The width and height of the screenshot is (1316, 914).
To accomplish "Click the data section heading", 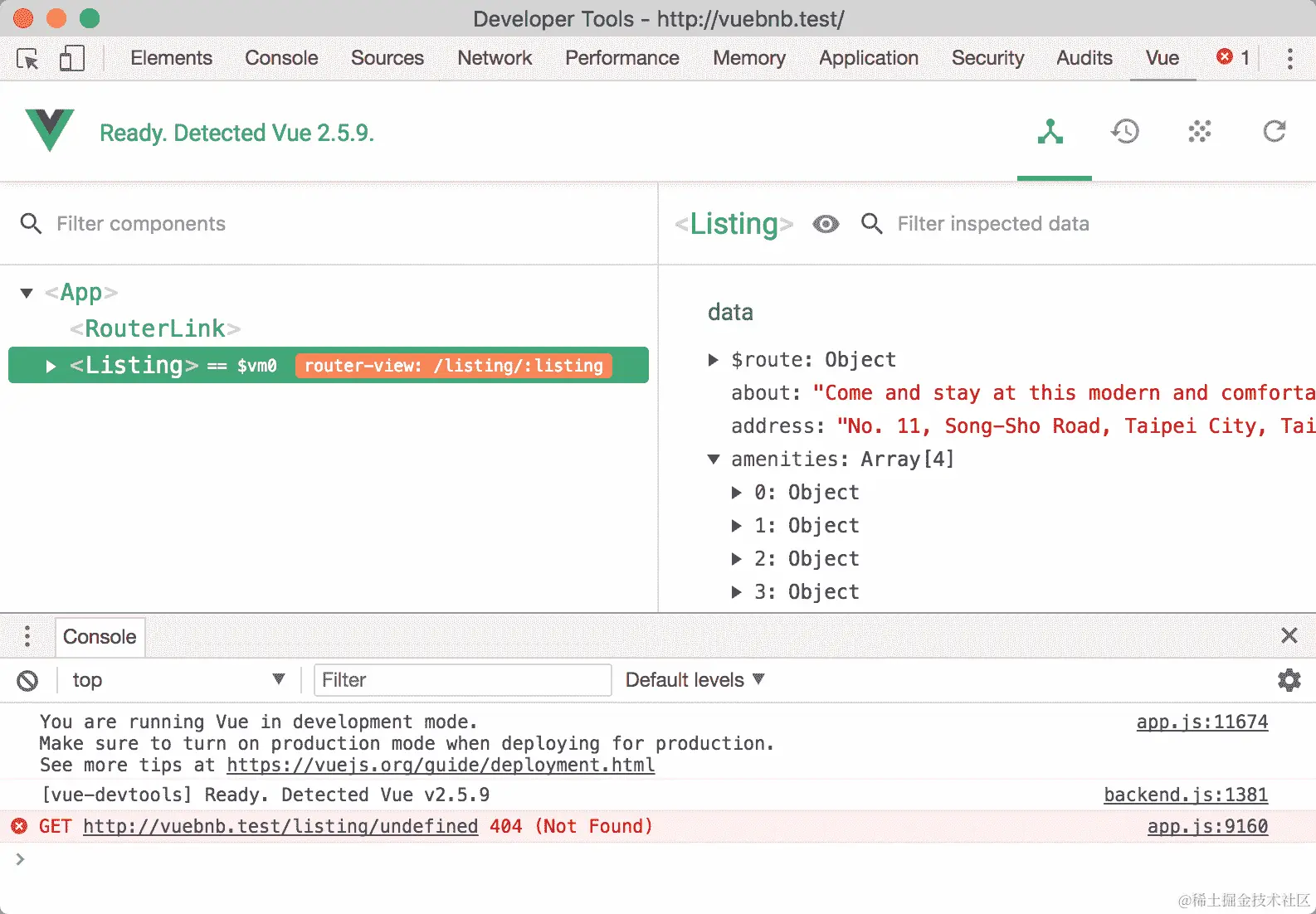I will tap(730, 312).
